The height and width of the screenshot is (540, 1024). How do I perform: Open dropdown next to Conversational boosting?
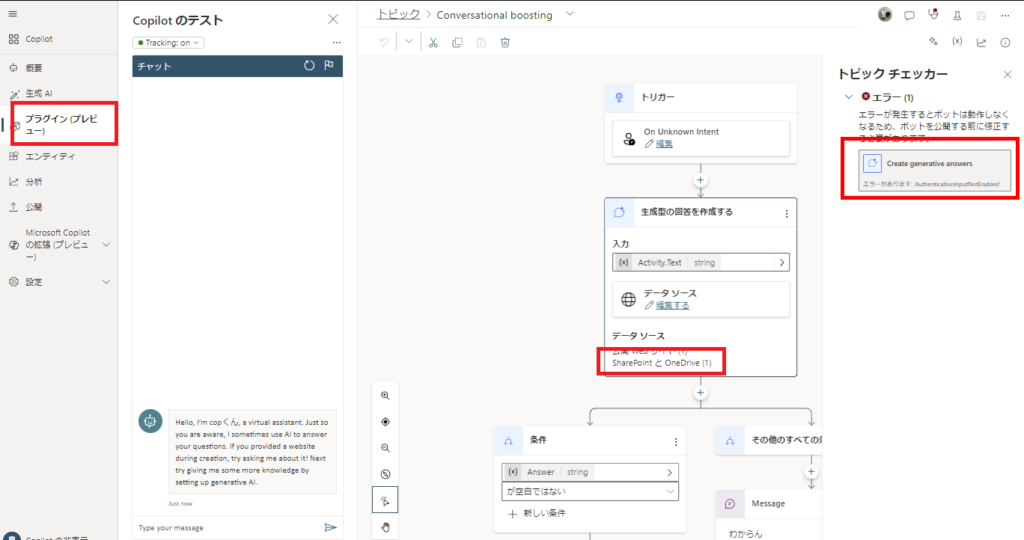569,14
